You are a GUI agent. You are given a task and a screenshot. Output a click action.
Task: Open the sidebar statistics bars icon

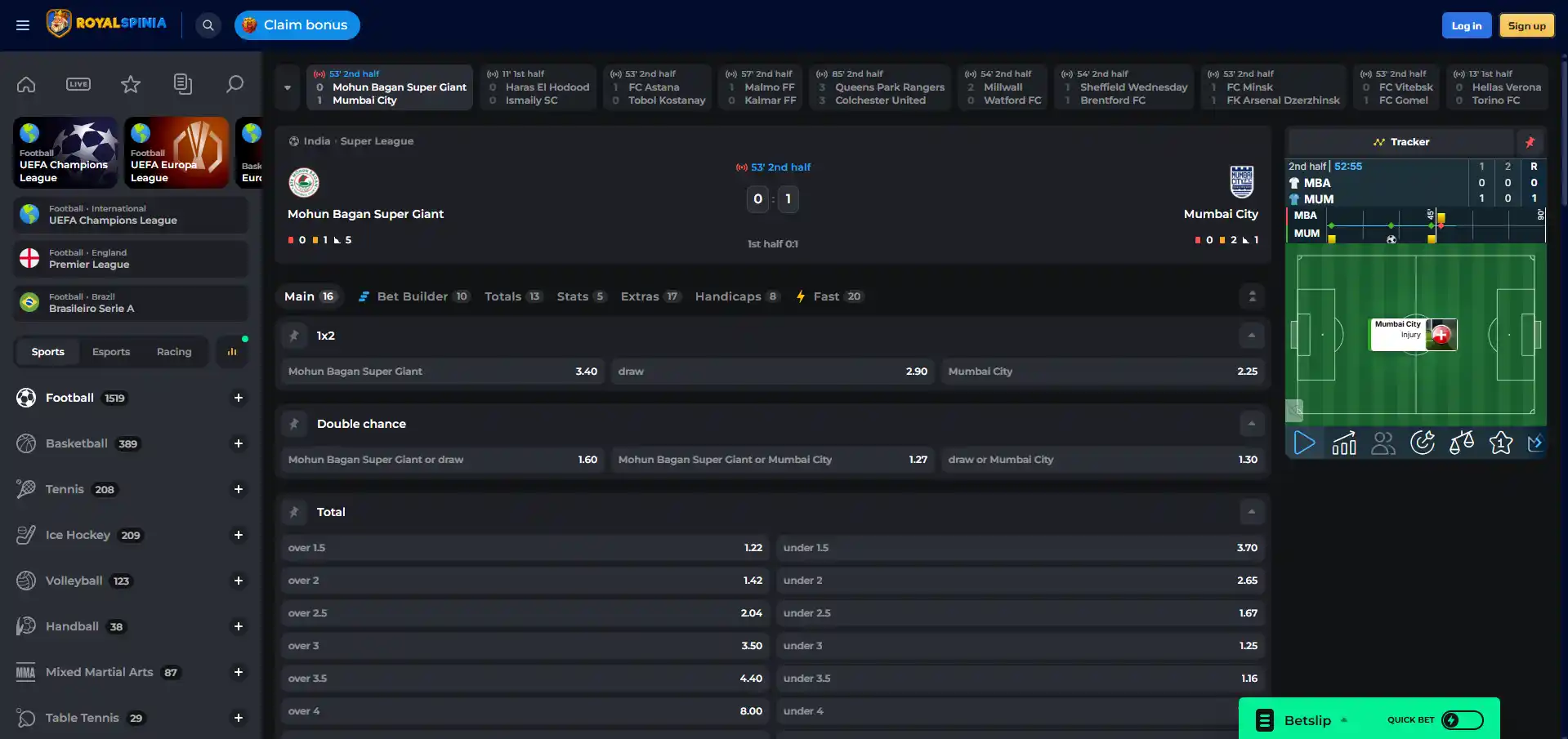pyautogui.click(x=232, y=352)
